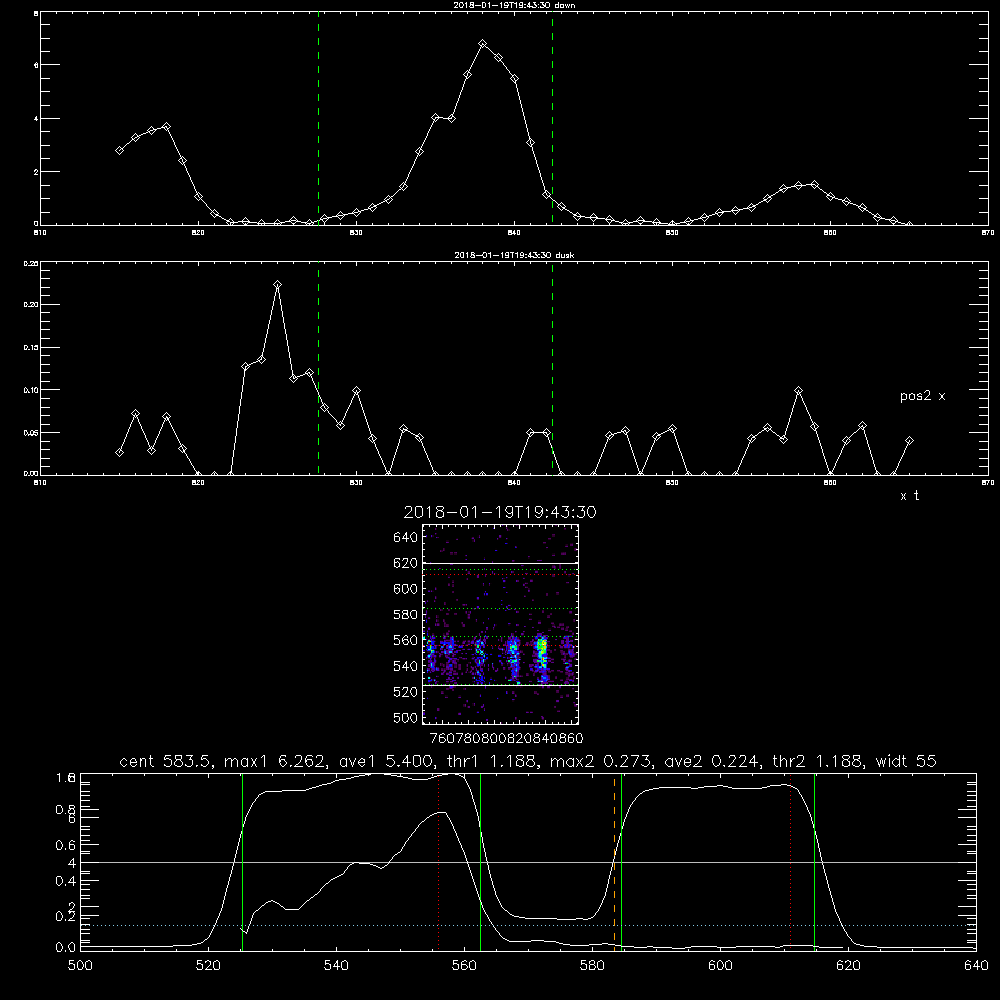Click dawn plot's green dashed line near 842

(x=552, y=118)
